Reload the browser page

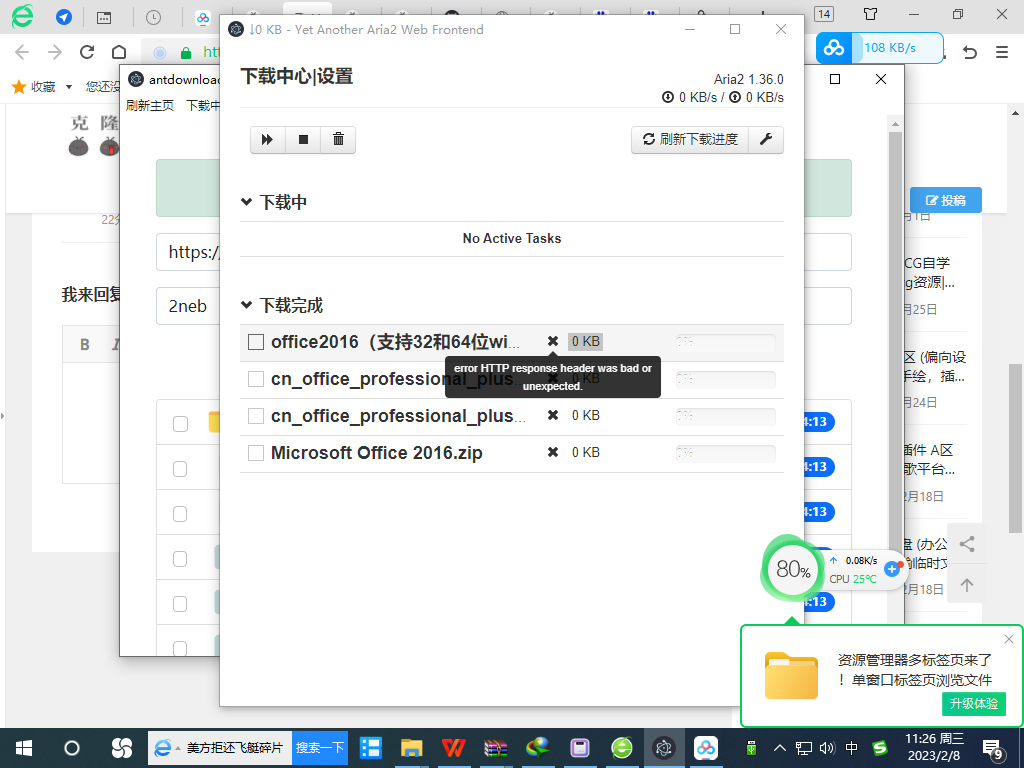click(x=87, y=52)
